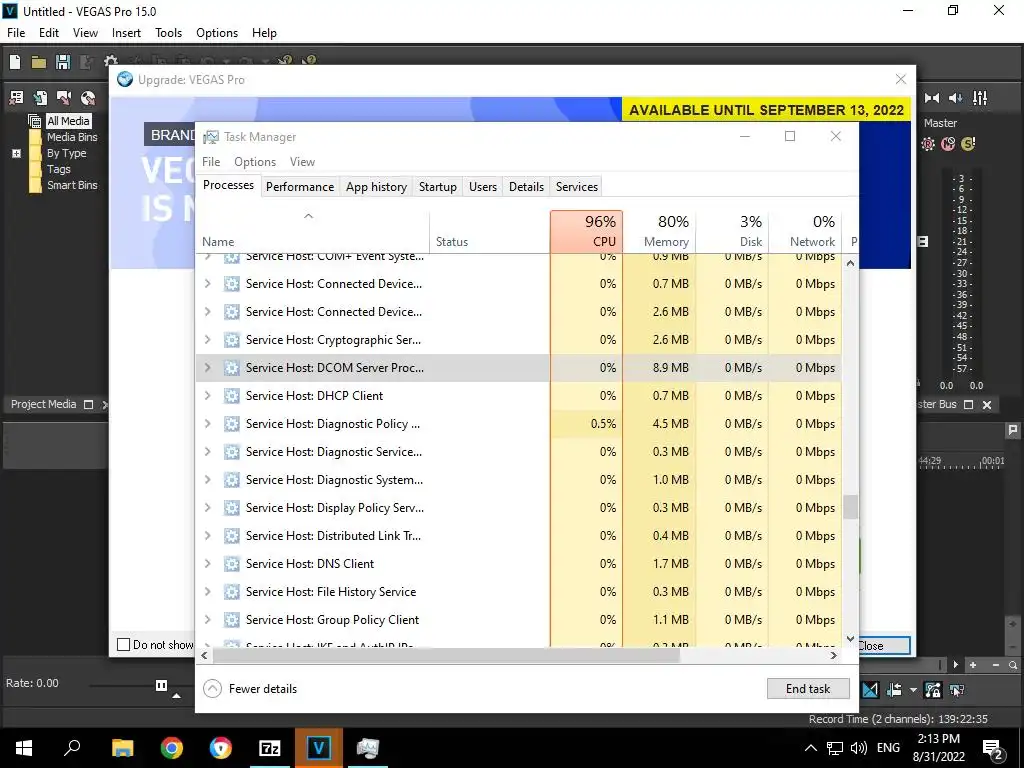
Task: Click the Rate slider handle in VEGAS
Action: point(161,685)
